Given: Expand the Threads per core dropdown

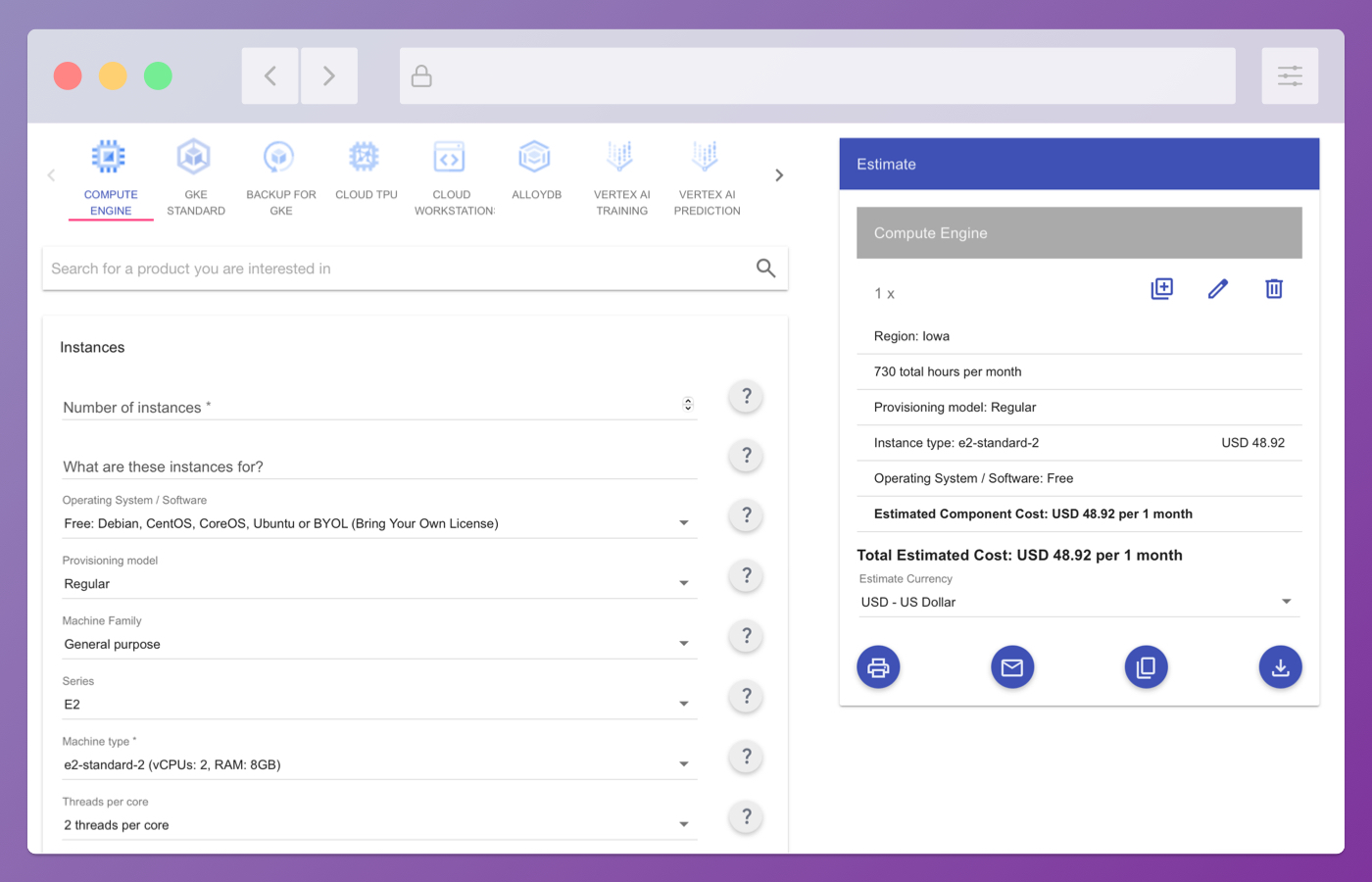Looking at the screenshot, I should click(x=379, y=825).
